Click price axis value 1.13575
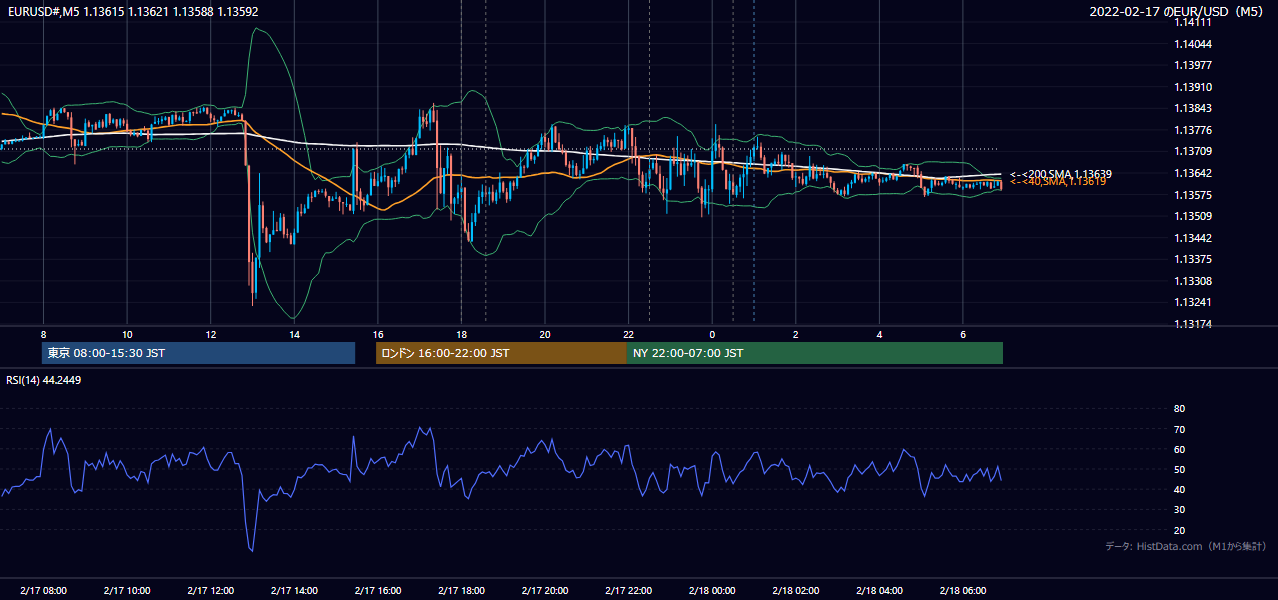 [1194, 195]
